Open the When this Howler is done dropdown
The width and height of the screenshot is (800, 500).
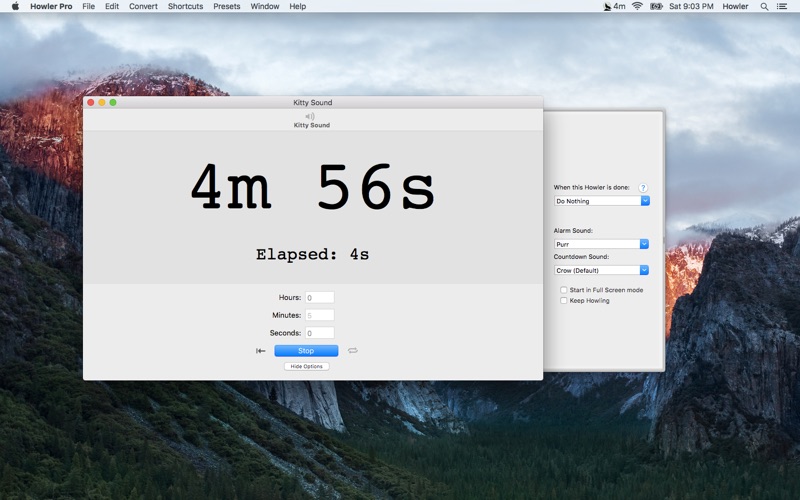[602, 201]
